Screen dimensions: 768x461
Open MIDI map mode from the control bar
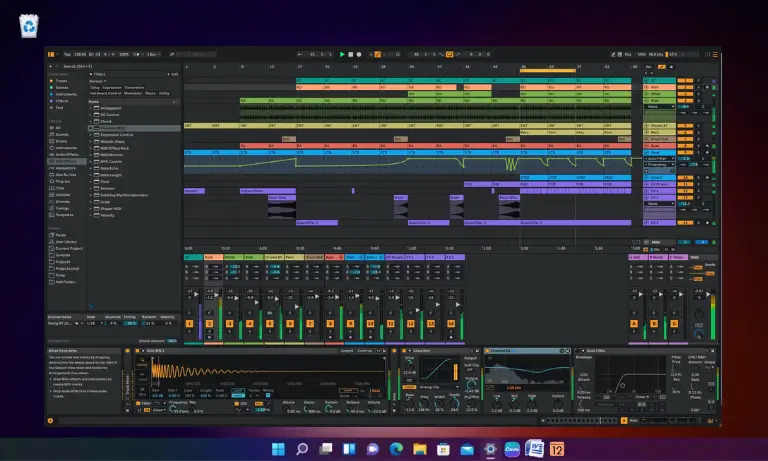pos(642,54)
